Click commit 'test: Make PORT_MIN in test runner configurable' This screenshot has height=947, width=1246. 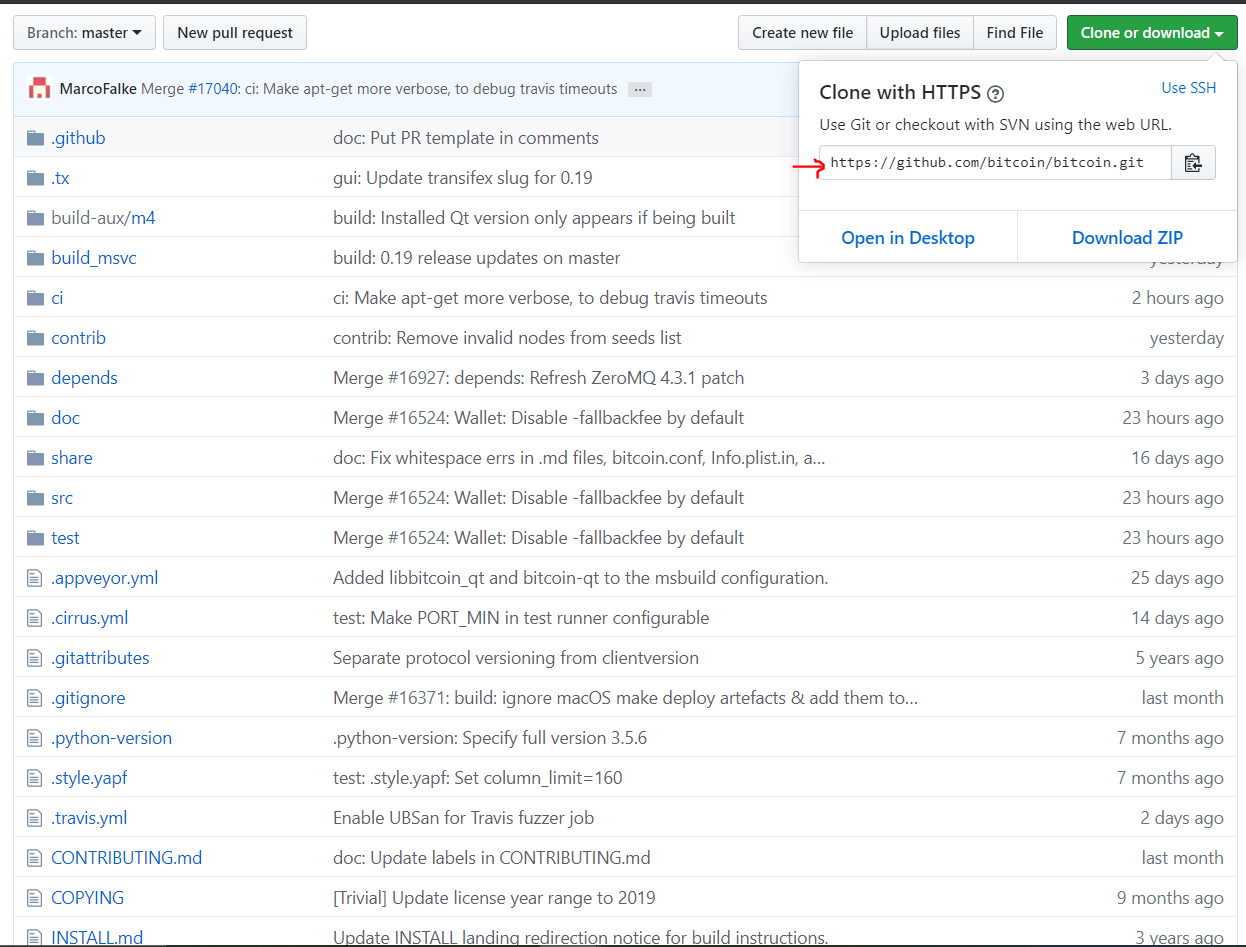(521, 618)
